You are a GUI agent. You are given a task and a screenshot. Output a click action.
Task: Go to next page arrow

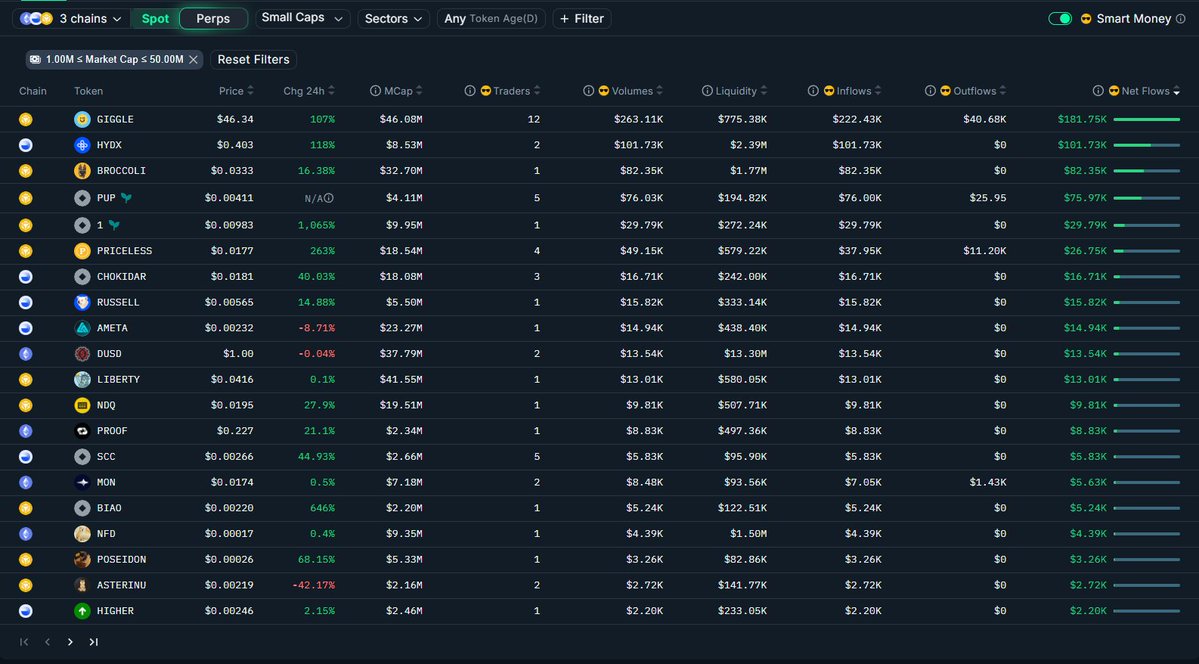point(70,642)
